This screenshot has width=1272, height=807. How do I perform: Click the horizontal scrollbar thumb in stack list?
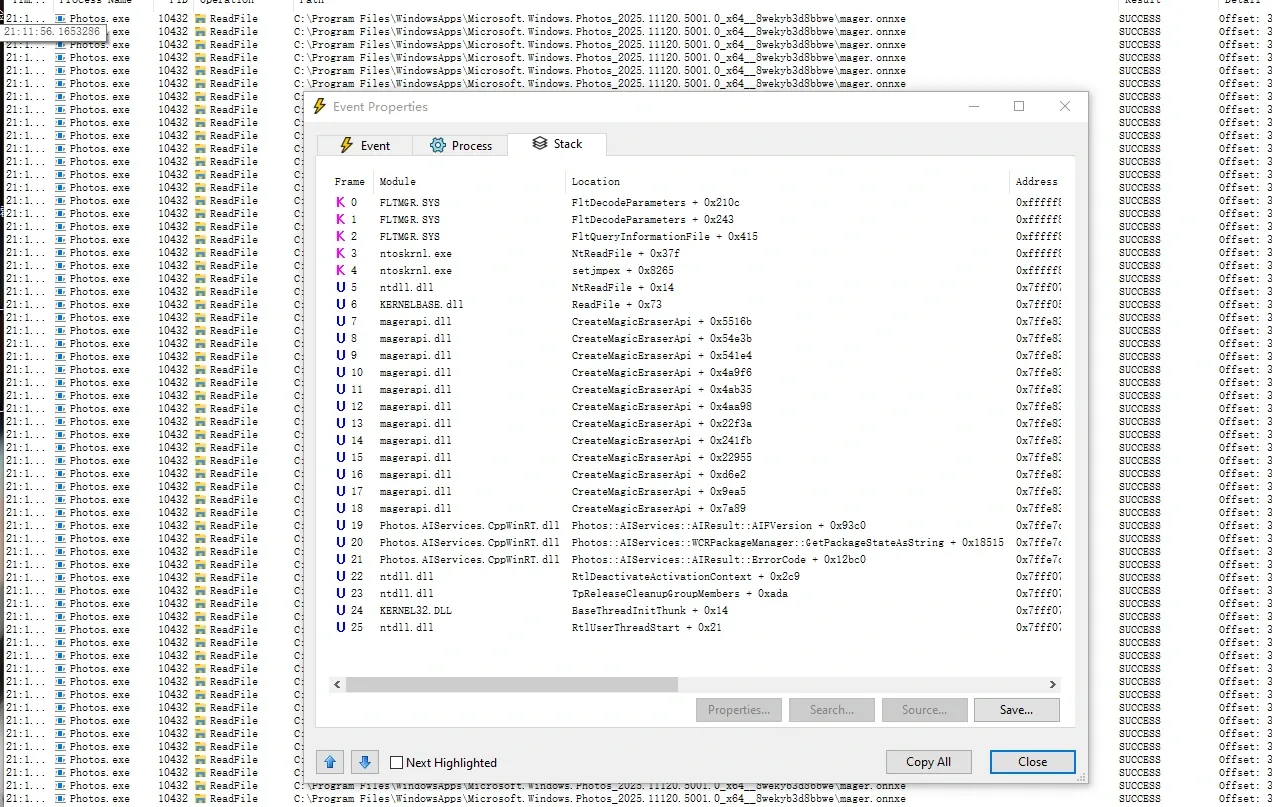pyautogui.click(x=511, y=684)
